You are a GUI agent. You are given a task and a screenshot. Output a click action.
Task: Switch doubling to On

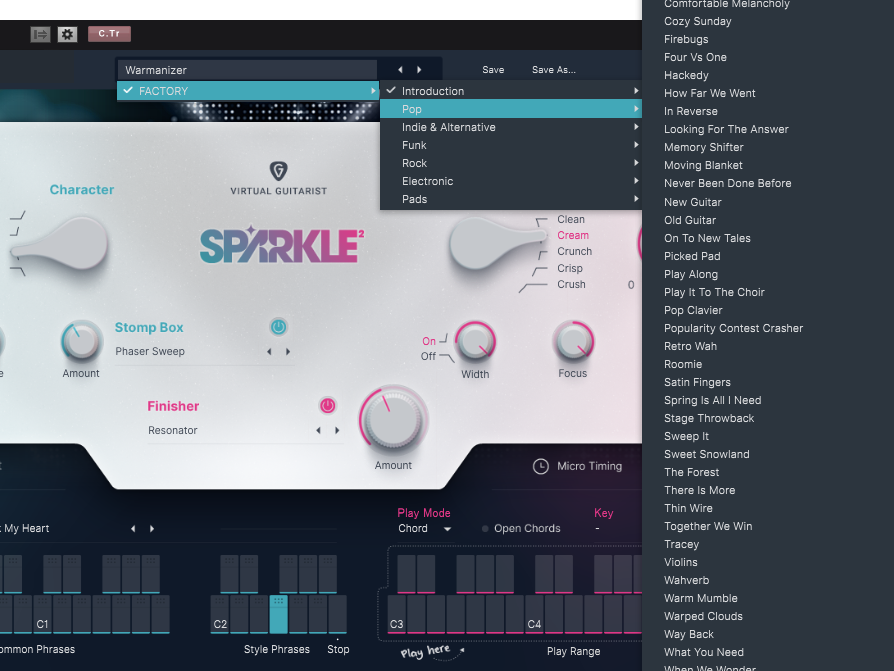[429, 341]
